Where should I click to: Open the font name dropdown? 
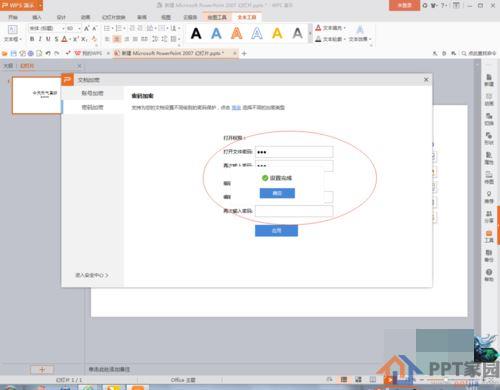click(x=63, y=29)
